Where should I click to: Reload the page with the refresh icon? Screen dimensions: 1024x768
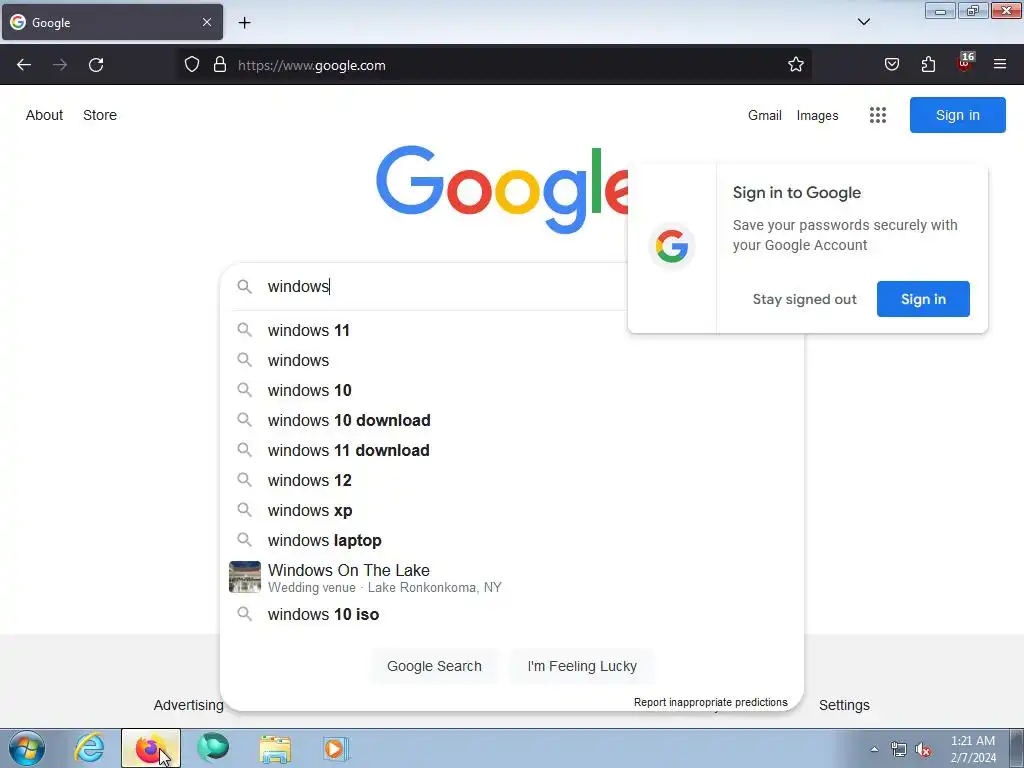tap(96, 65)
